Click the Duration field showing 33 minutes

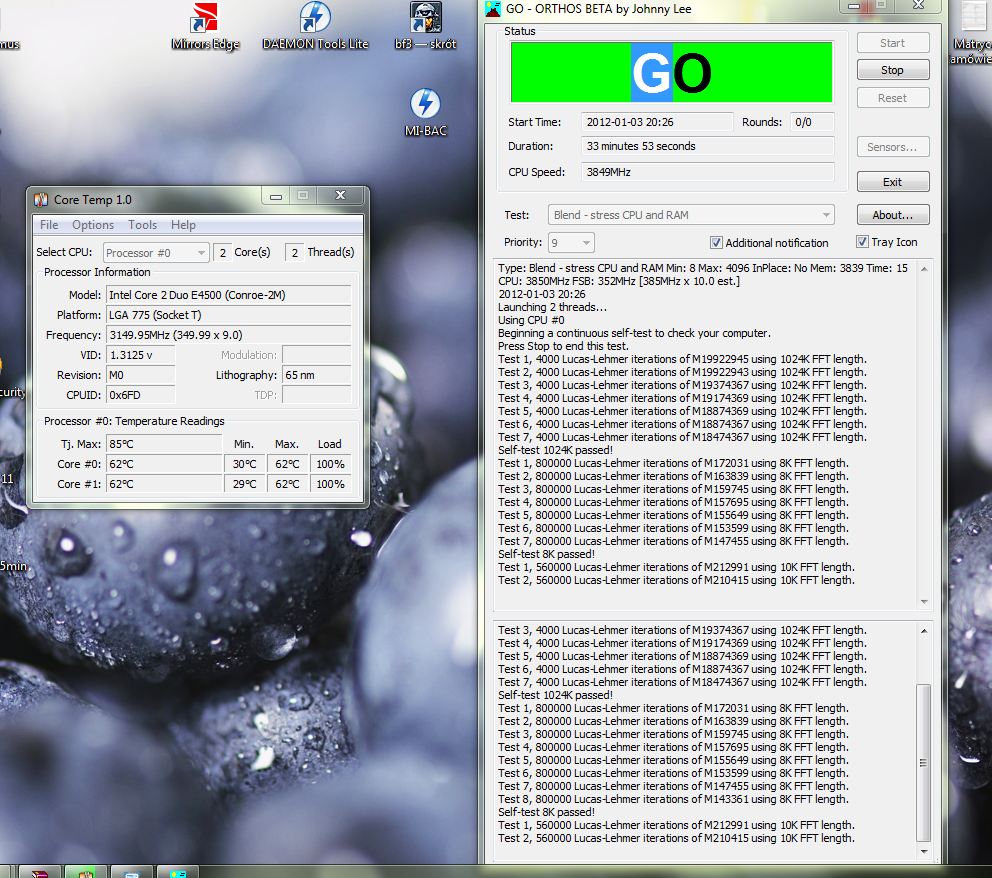[707, 146]
